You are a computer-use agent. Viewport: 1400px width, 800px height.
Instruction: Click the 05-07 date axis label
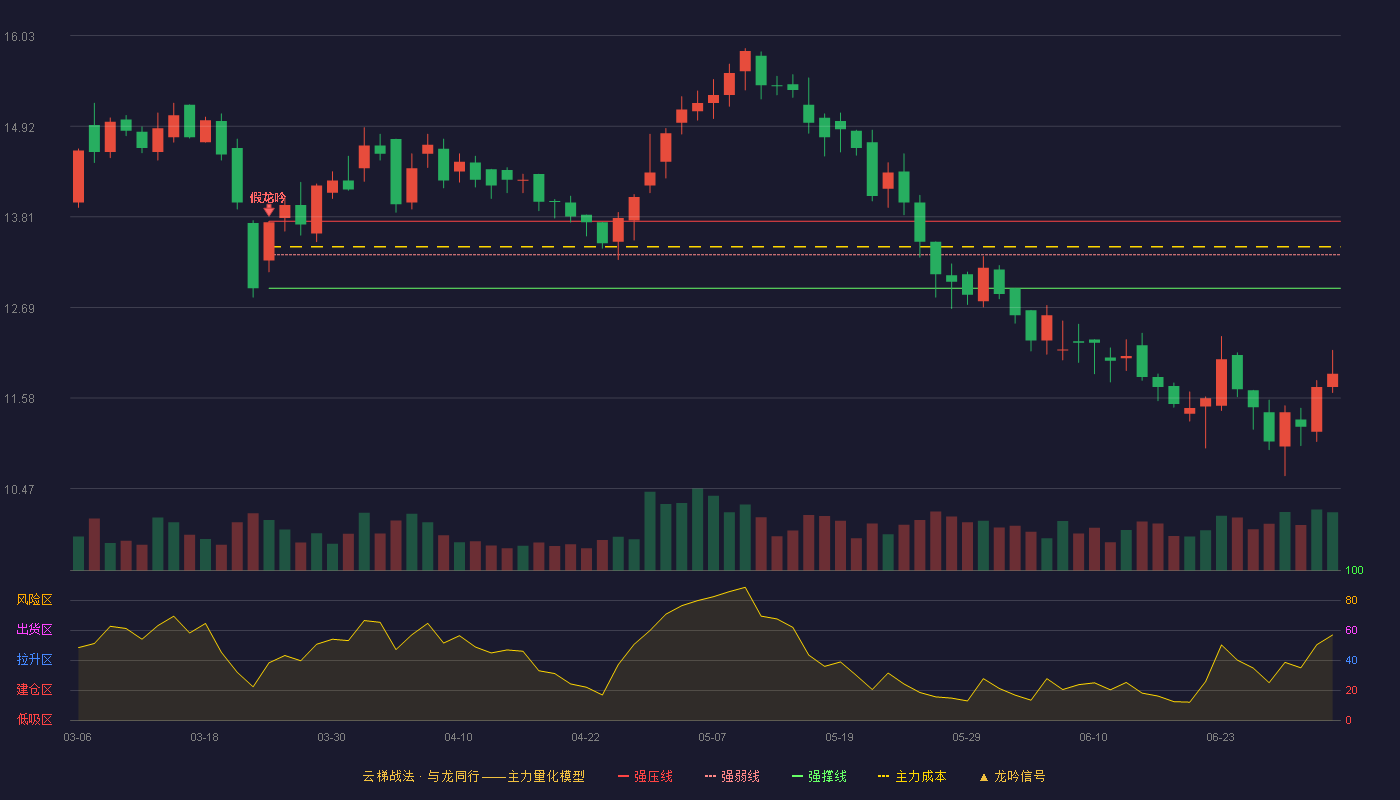(712, 737)
